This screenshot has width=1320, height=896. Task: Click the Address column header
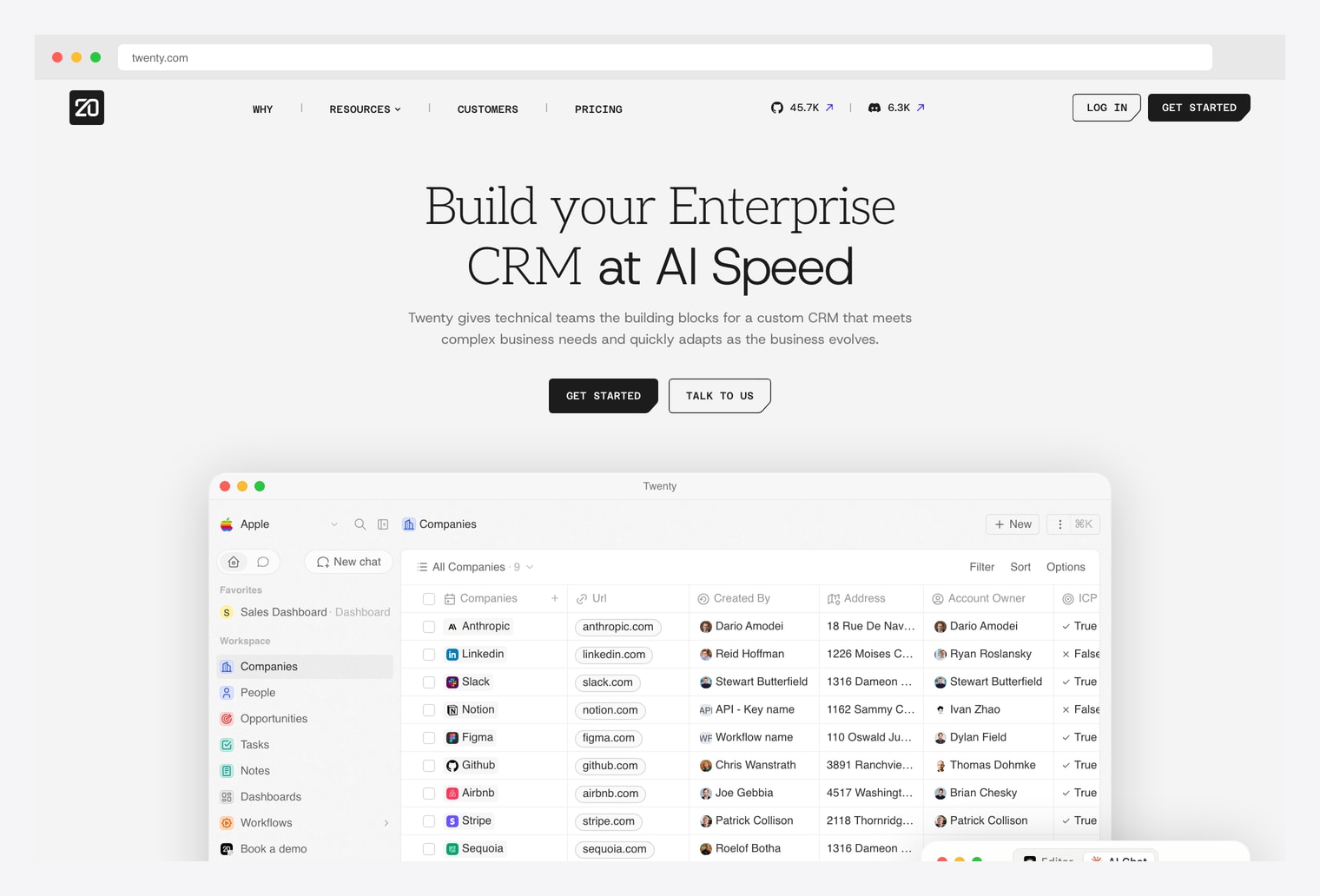(871, 599)
